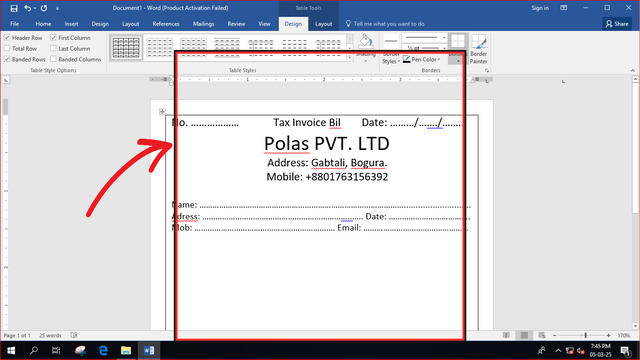Switch to the Insert tab
This screenshot has height=360, width=640.
click(71, 24)
